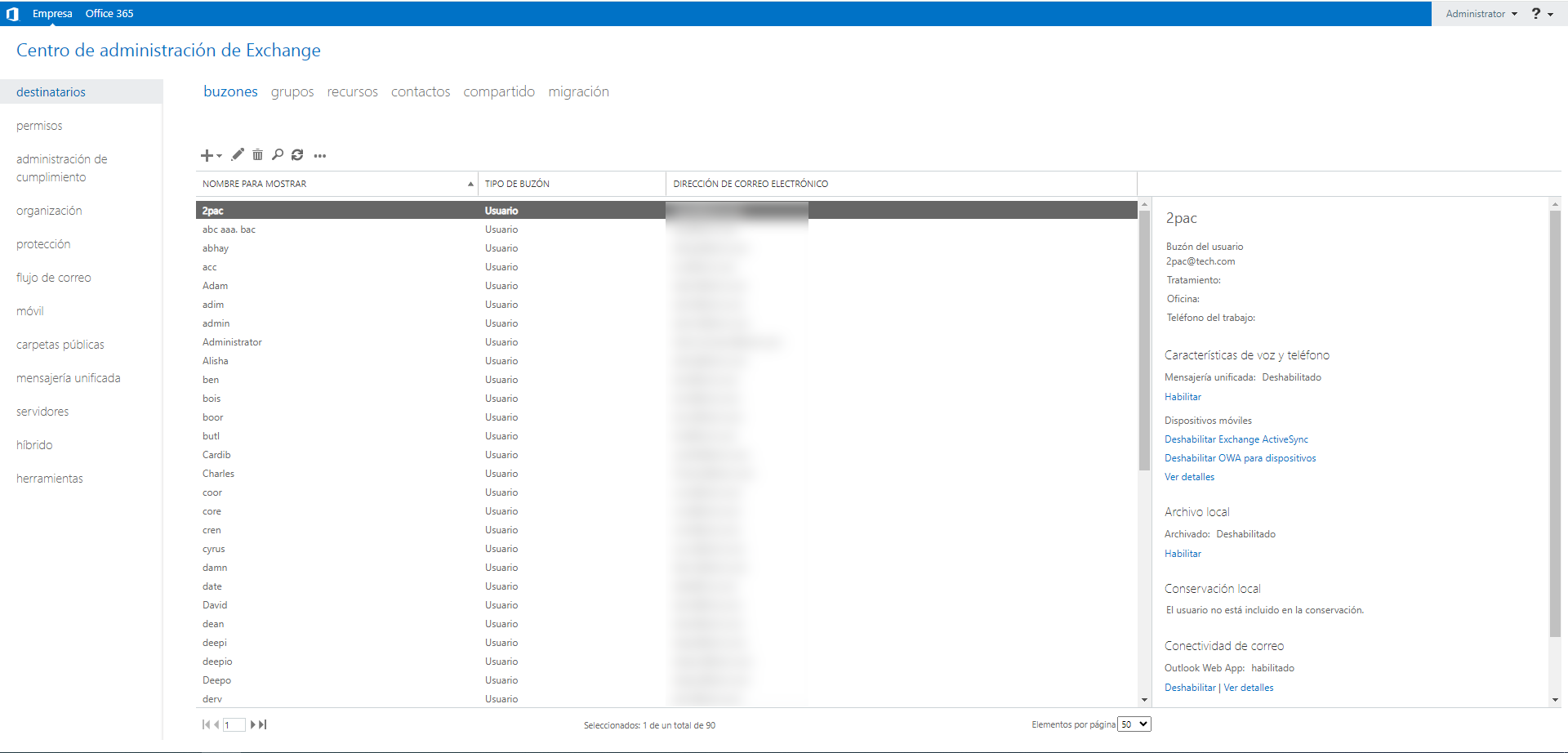The image size is (1568, 753).
Task: Switch to the buzones tab
Action: pos(230,91)
